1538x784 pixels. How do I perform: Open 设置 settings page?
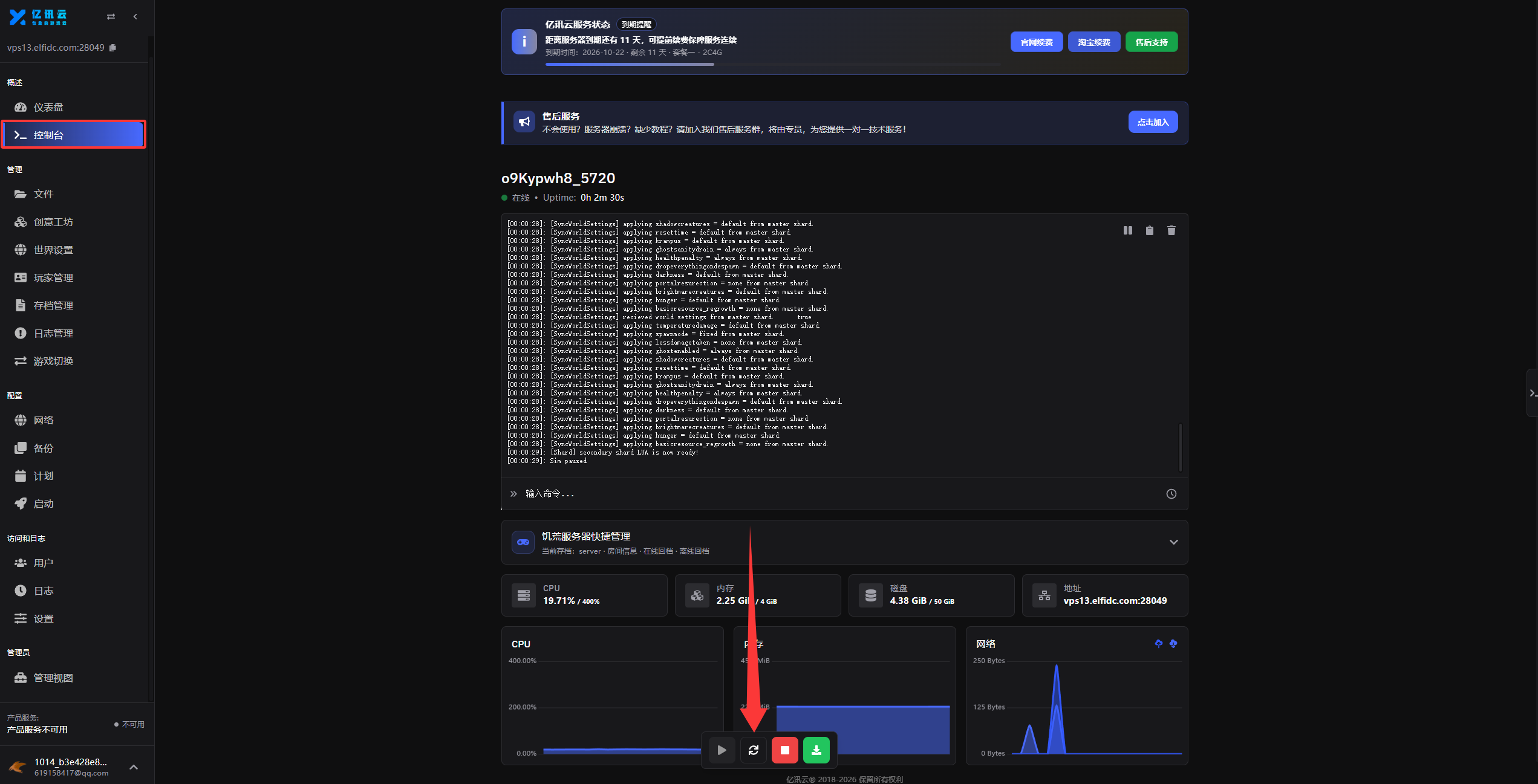pos(74,618)
